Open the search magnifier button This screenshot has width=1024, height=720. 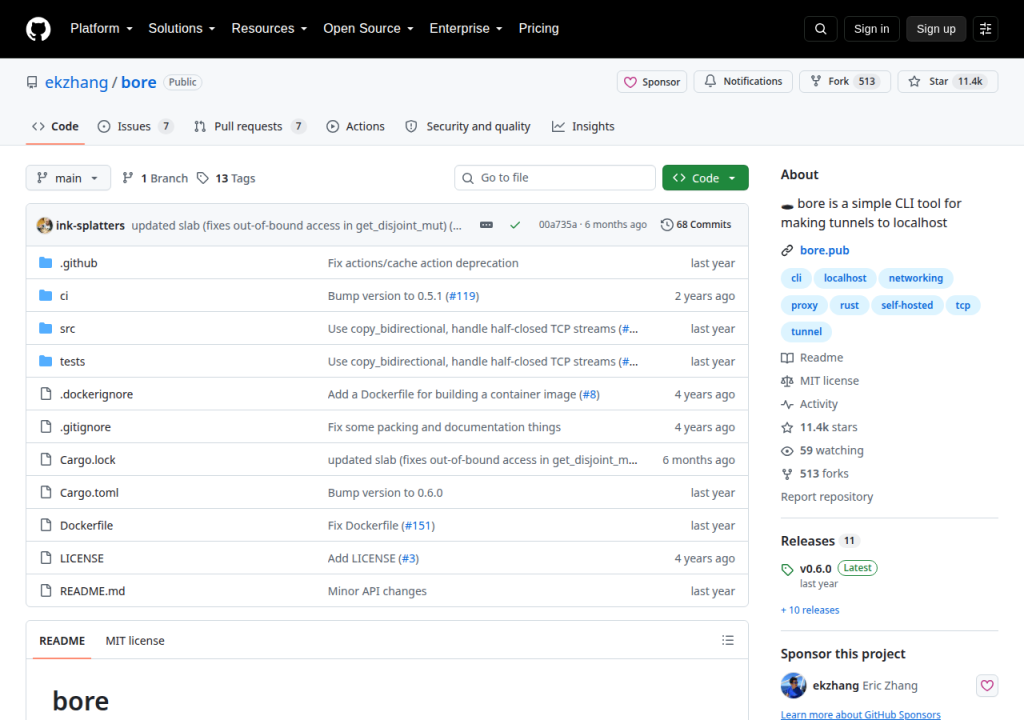pos(820,29)
